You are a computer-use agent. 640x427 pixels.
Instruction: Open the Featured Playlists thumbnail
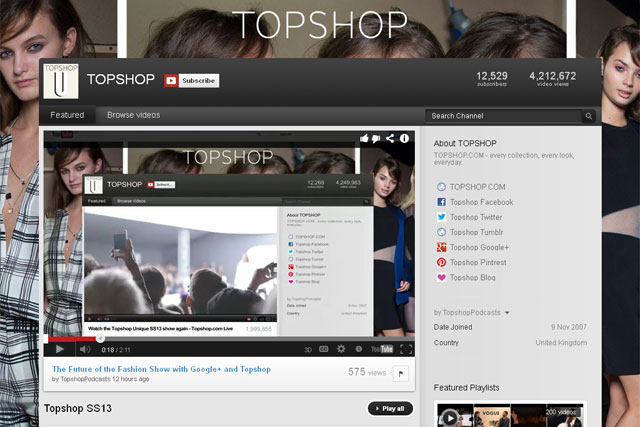[510, 414]
